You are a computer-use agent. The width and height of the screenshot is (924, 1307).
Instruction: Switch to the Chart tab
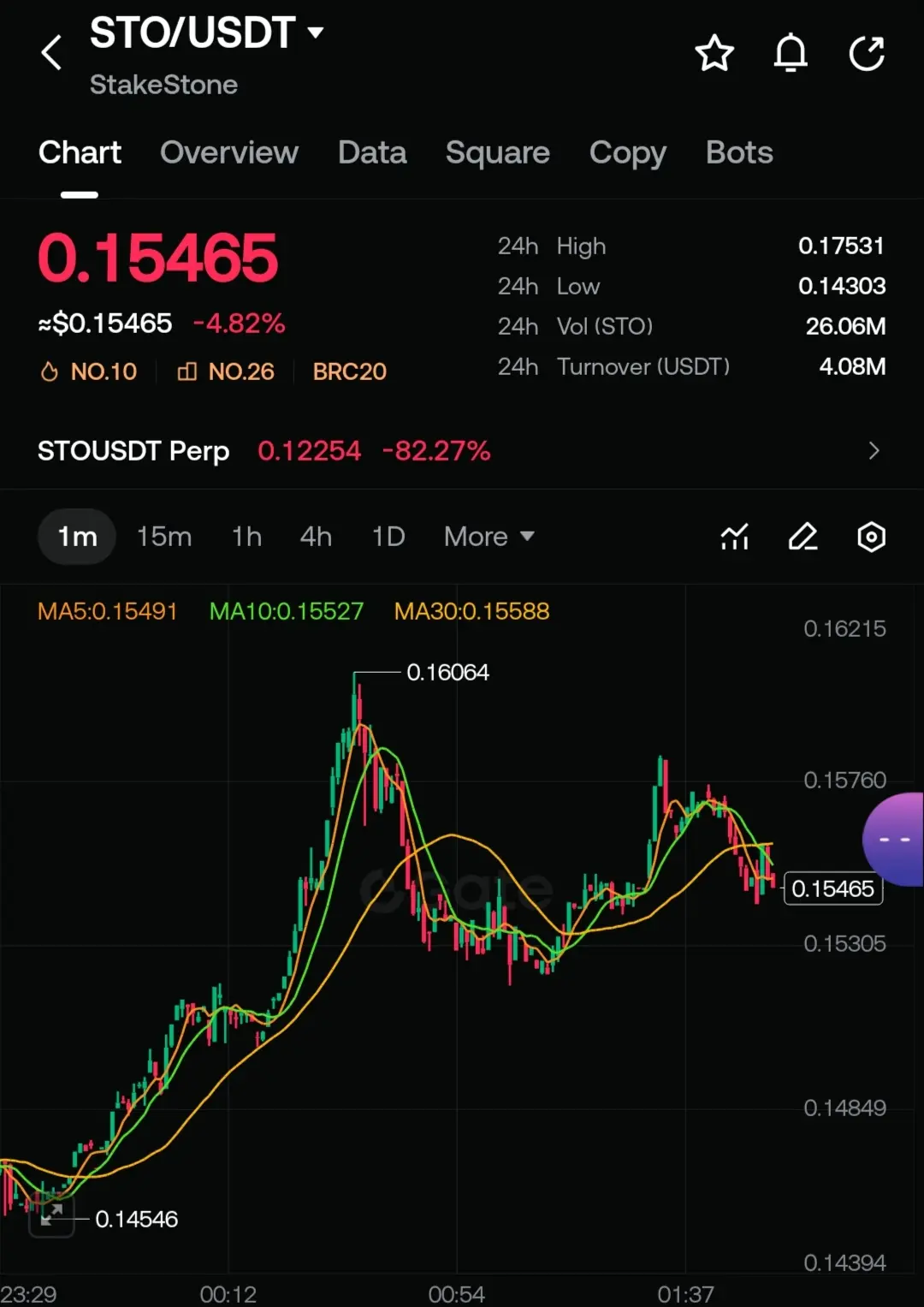pyautogui.click(x=80, y=152)
